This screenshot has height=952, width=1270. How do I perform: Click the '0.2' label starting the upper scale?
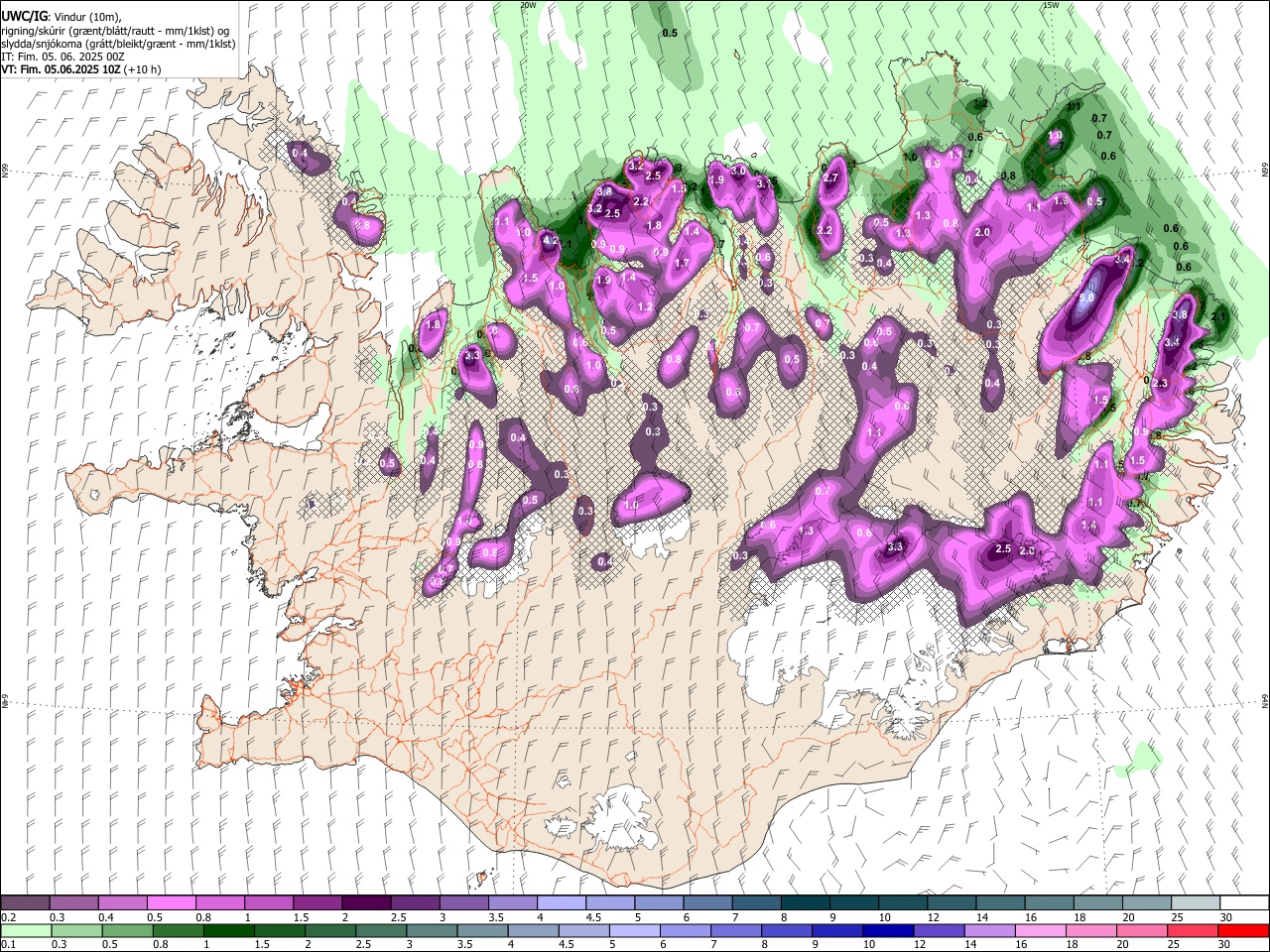[9, 917]
